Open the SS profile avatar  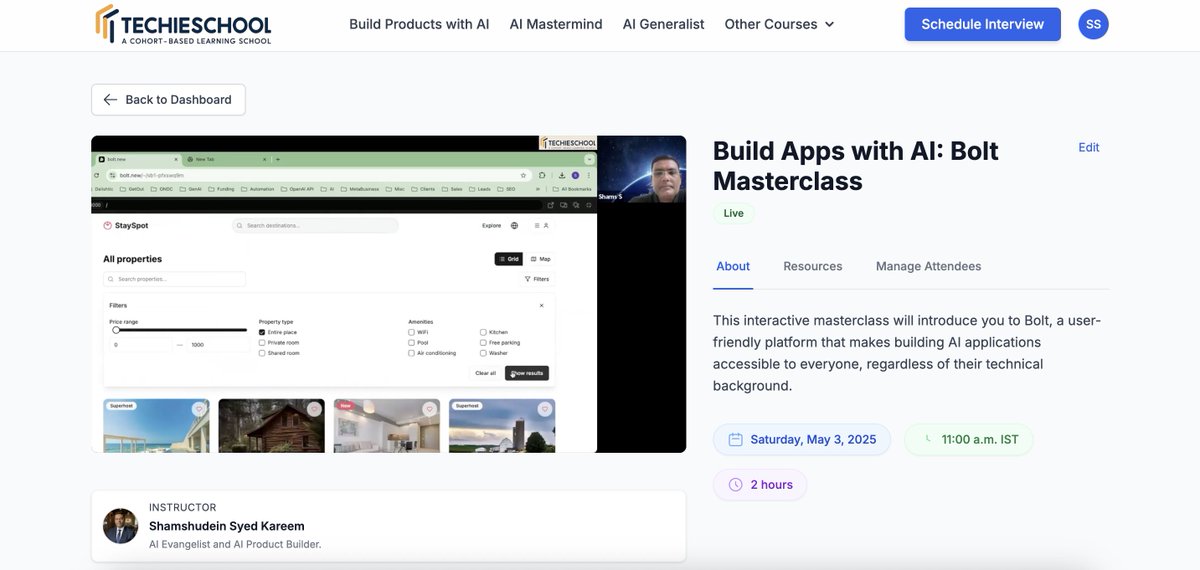(x=1093, y=24)
